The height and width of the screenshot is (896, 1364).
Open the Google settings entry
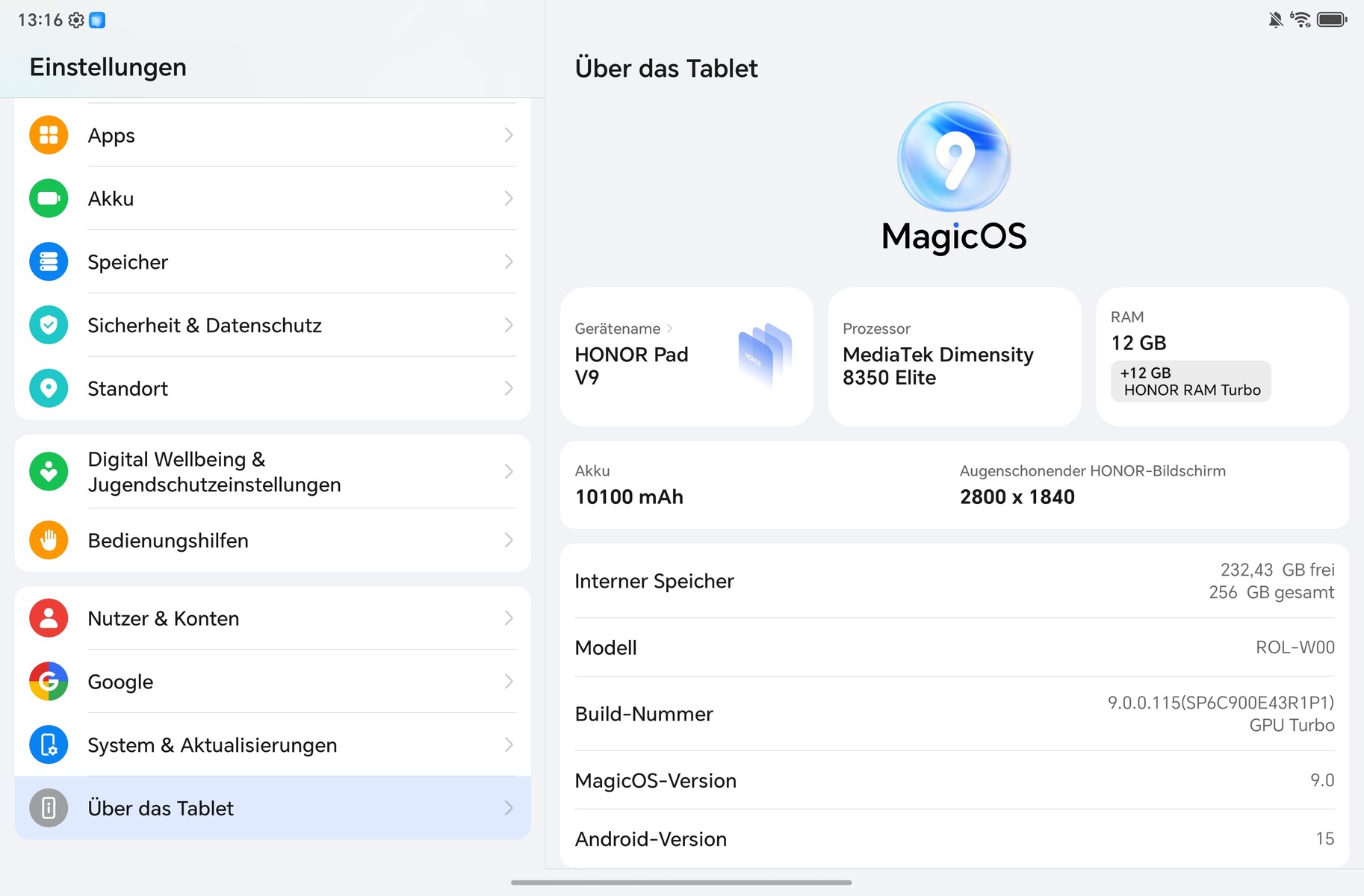pos(273,682)
